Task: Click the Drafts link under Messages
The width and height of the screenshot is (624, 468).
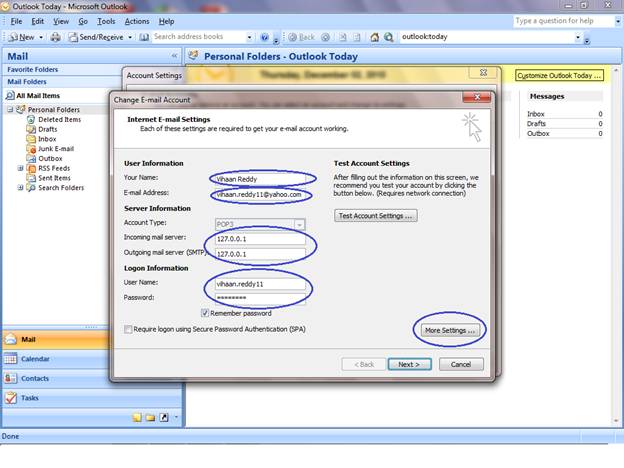Action: pyautogui.click(x=536, y=124)
